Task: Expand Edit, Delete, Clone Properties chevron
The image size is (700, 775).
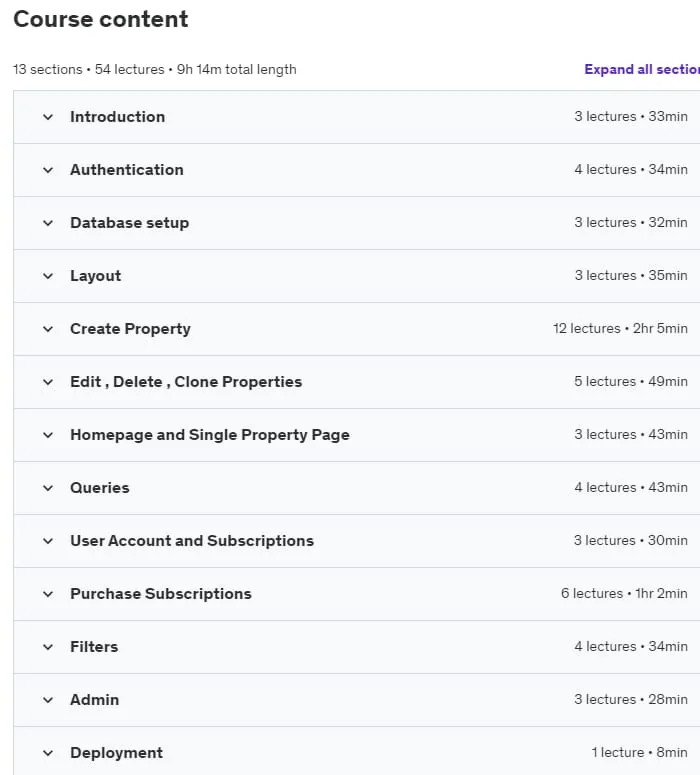Action: [48, 382]
